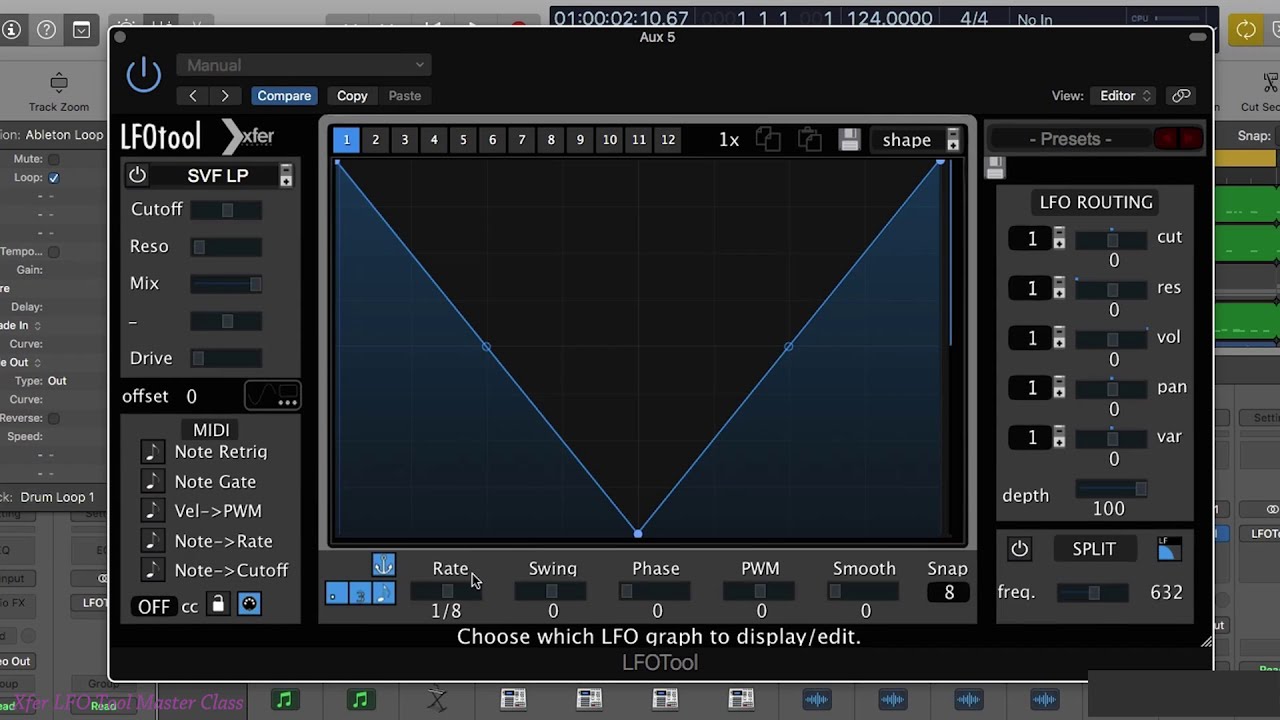Toggle the Note->Rate MIDI option

[x=152, y=541]
